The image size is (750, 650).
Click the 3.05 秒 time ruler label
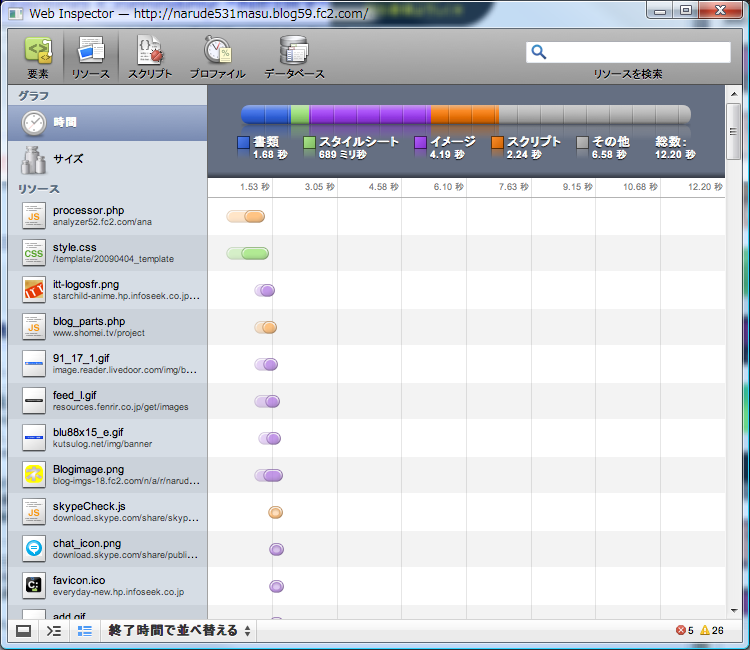click(x=320, y=187)
